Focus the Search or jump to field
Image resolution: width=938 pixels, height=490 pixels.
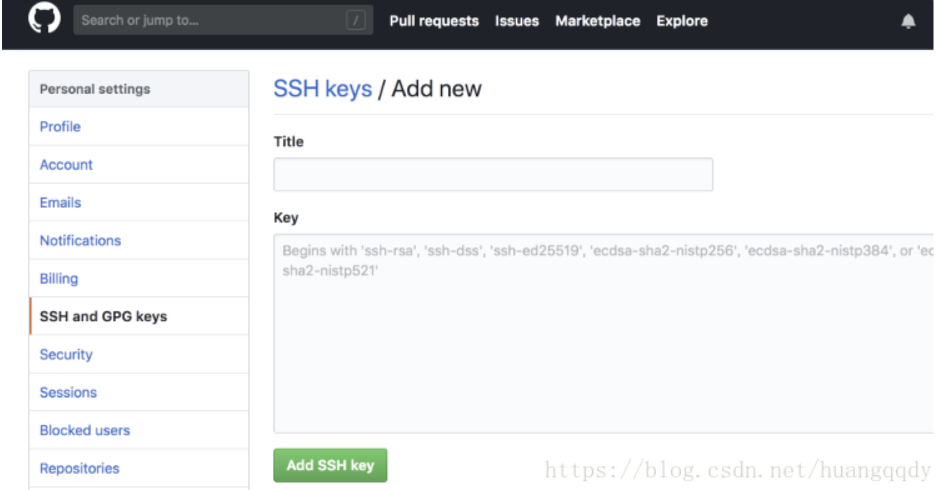(223, 20)
